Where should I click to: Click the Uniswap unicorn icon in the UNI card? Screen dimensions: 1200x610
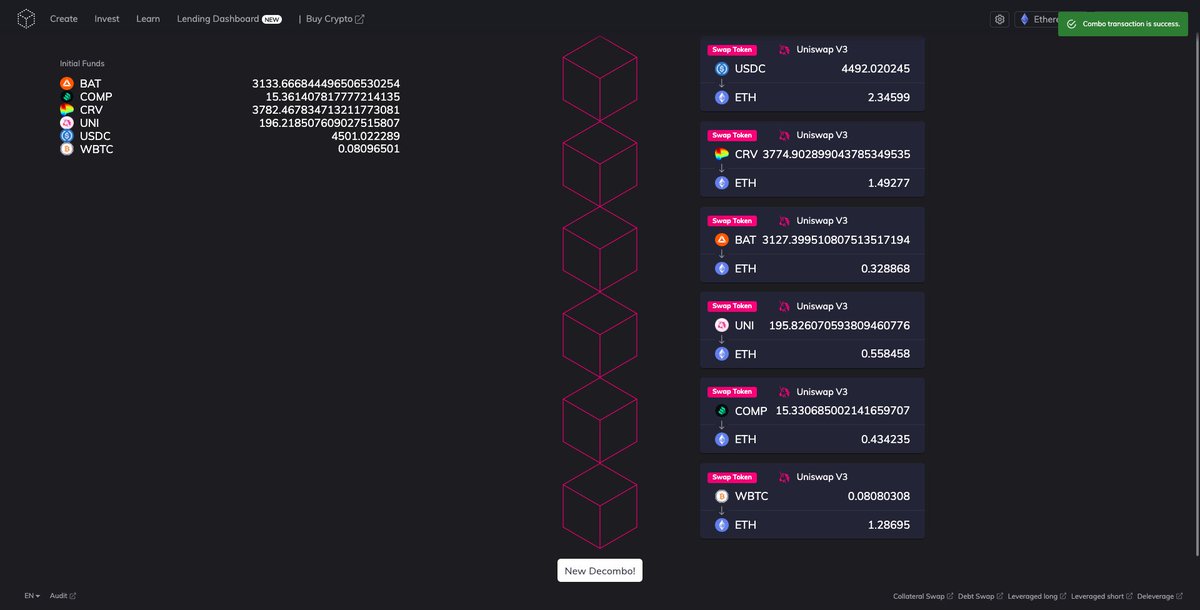(x=784, y=306)
